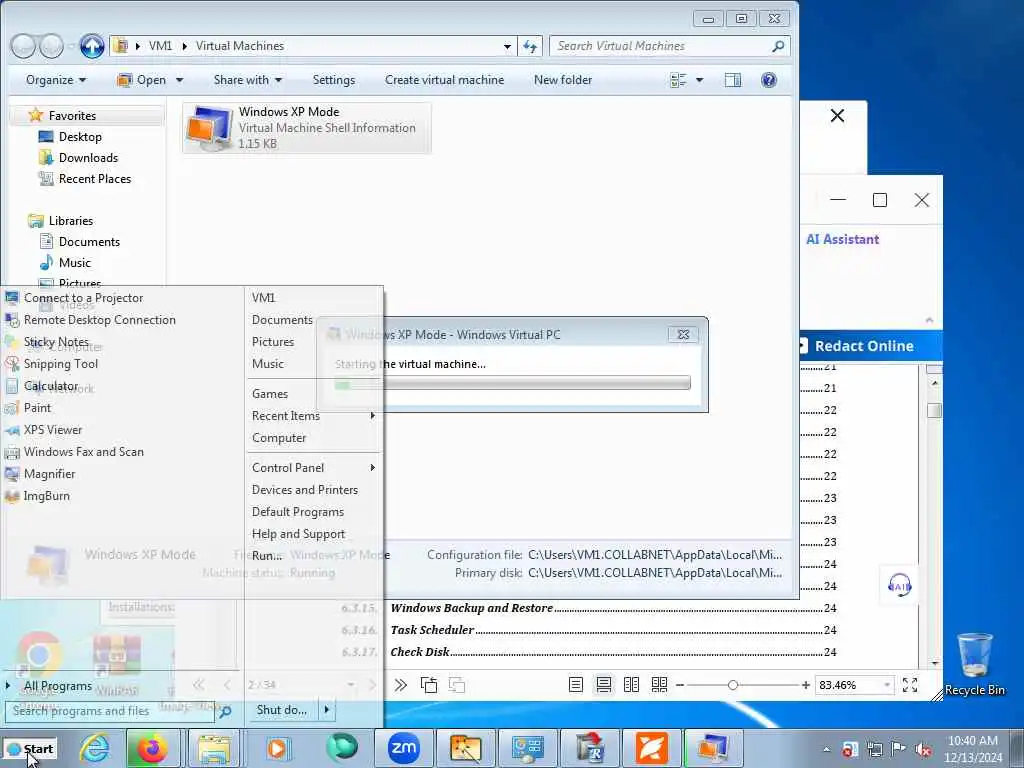Open Windows Media Player from taskbar
Viewport: 1024px width, 768px height.
(x=277, y=748)
